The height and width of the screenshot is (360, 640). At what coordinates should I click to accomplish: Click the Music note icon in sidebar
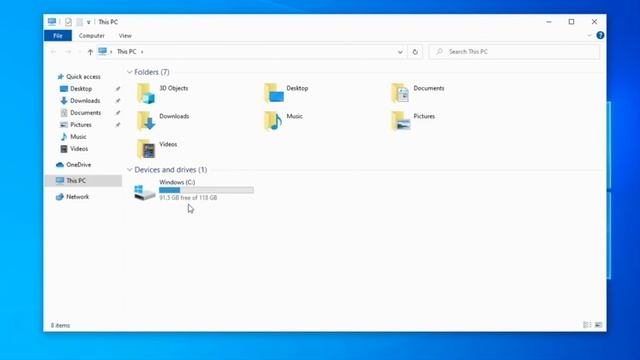pos(64,137)
